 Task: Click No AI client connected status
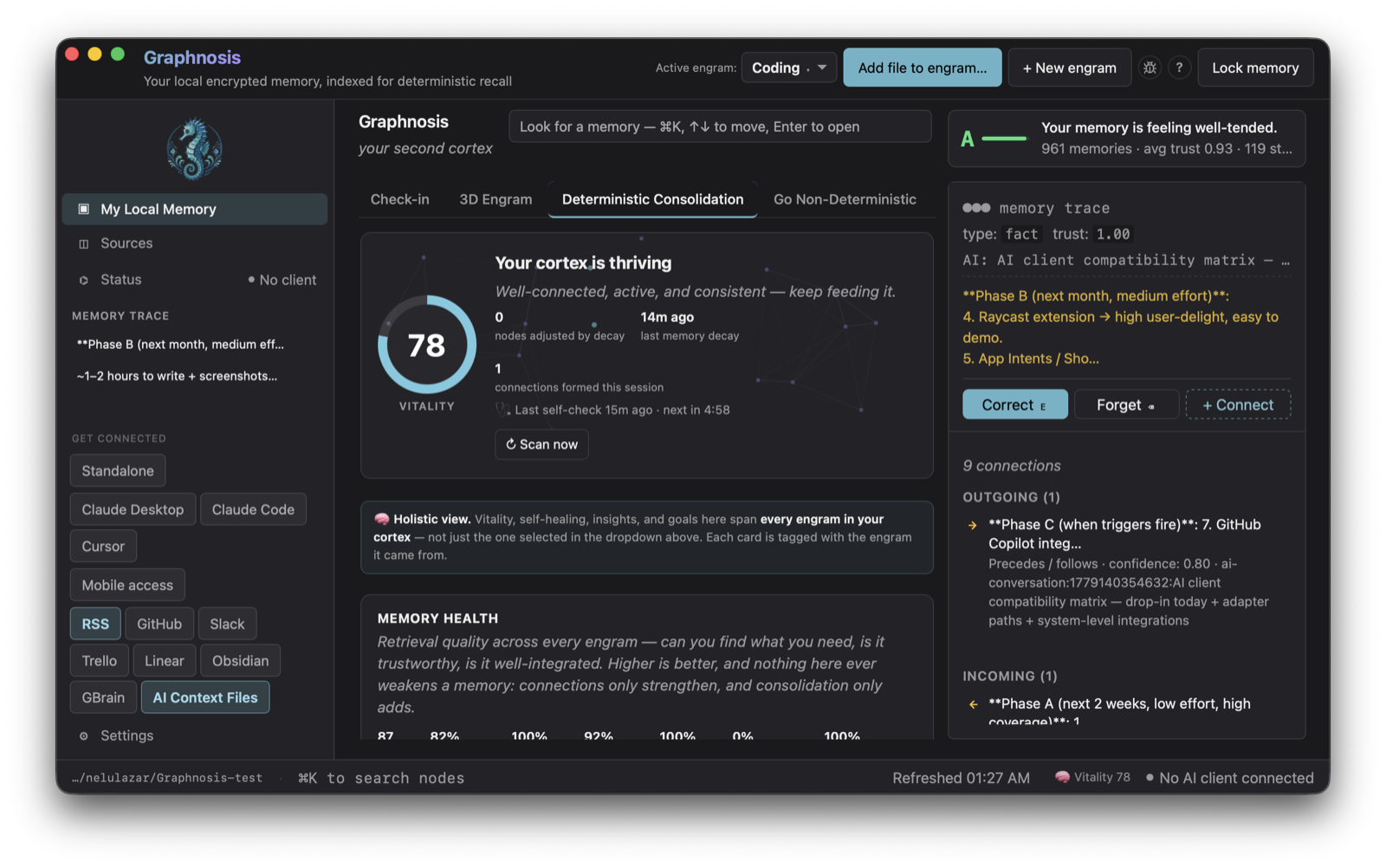[1230, 778]
